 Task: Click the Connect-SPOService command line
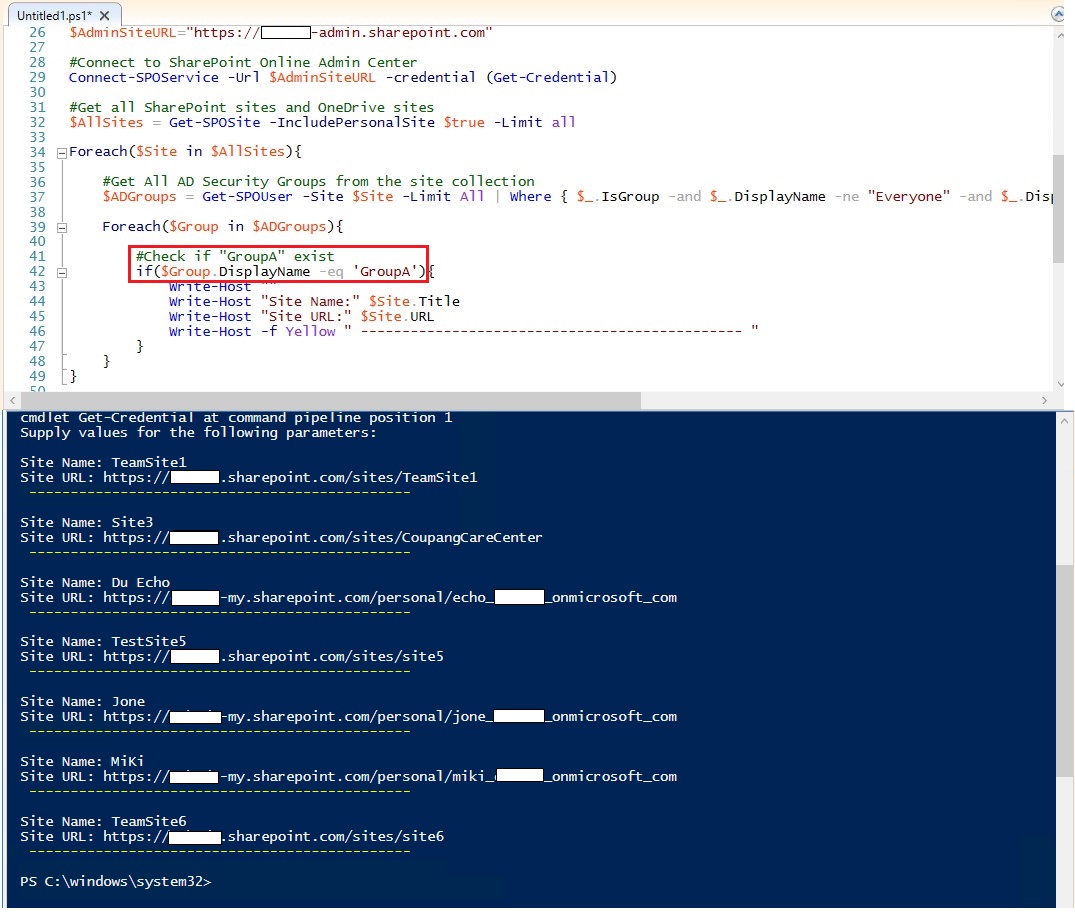[x=343, y=77]
